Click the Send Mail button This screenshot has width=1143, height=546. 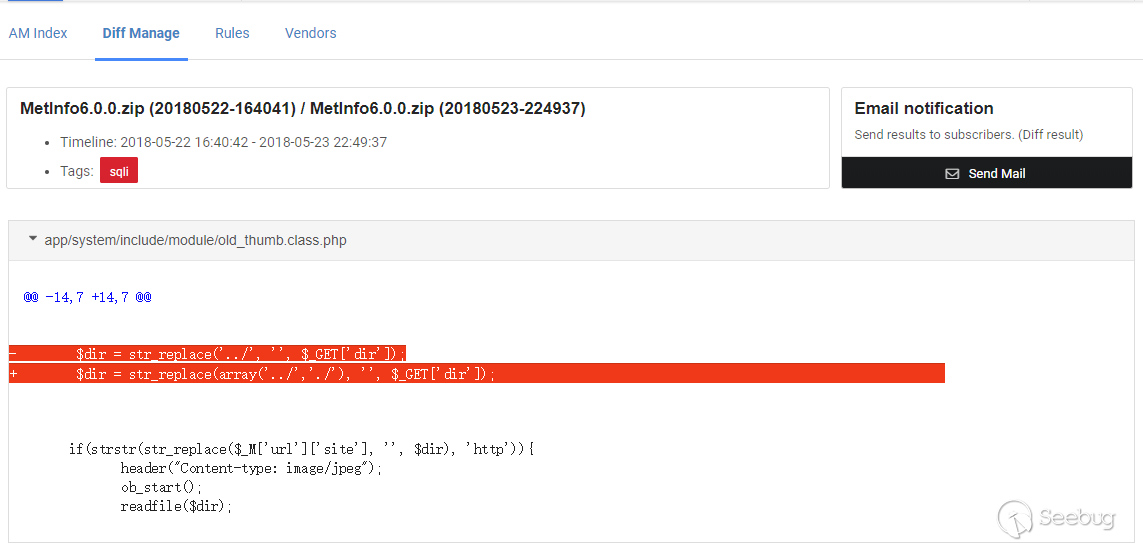[986, 173]
